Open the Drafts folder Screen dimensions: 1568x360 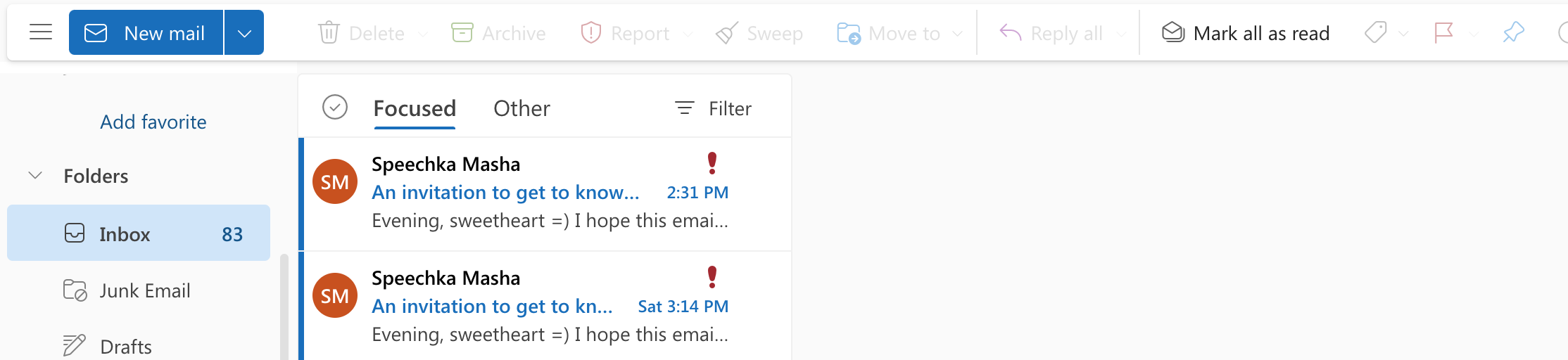(x=125, y=346)
